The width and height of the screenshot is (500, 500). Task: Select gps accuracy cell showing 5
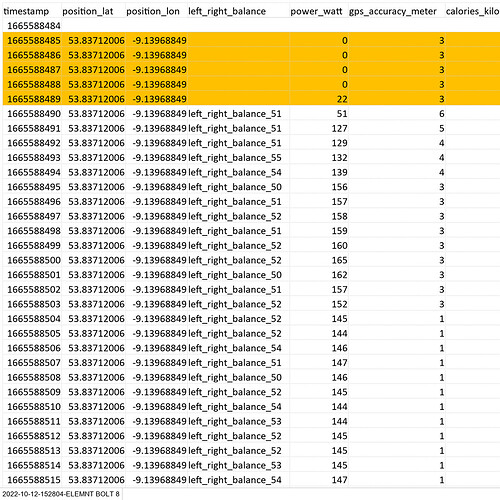pos(397,128)
